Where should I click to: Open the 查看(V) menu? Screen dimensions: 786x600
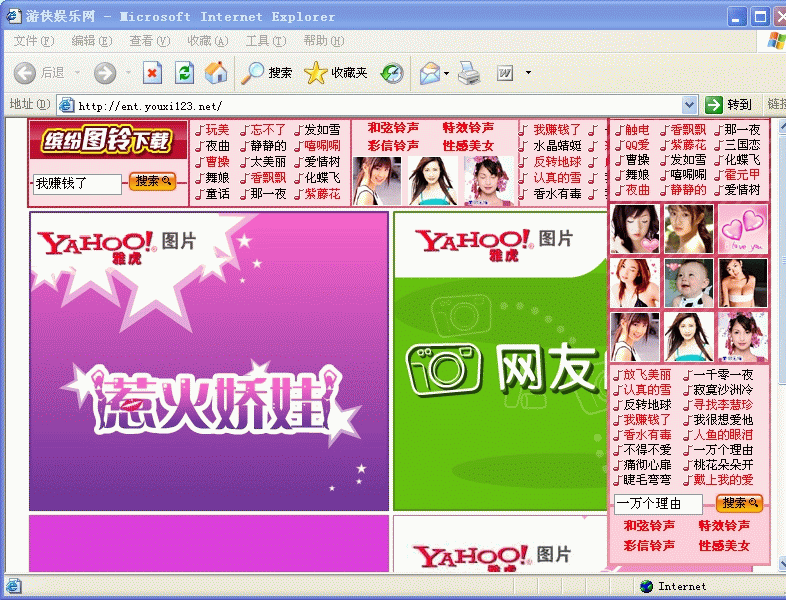pyautogui.click(x=150, y=41)
